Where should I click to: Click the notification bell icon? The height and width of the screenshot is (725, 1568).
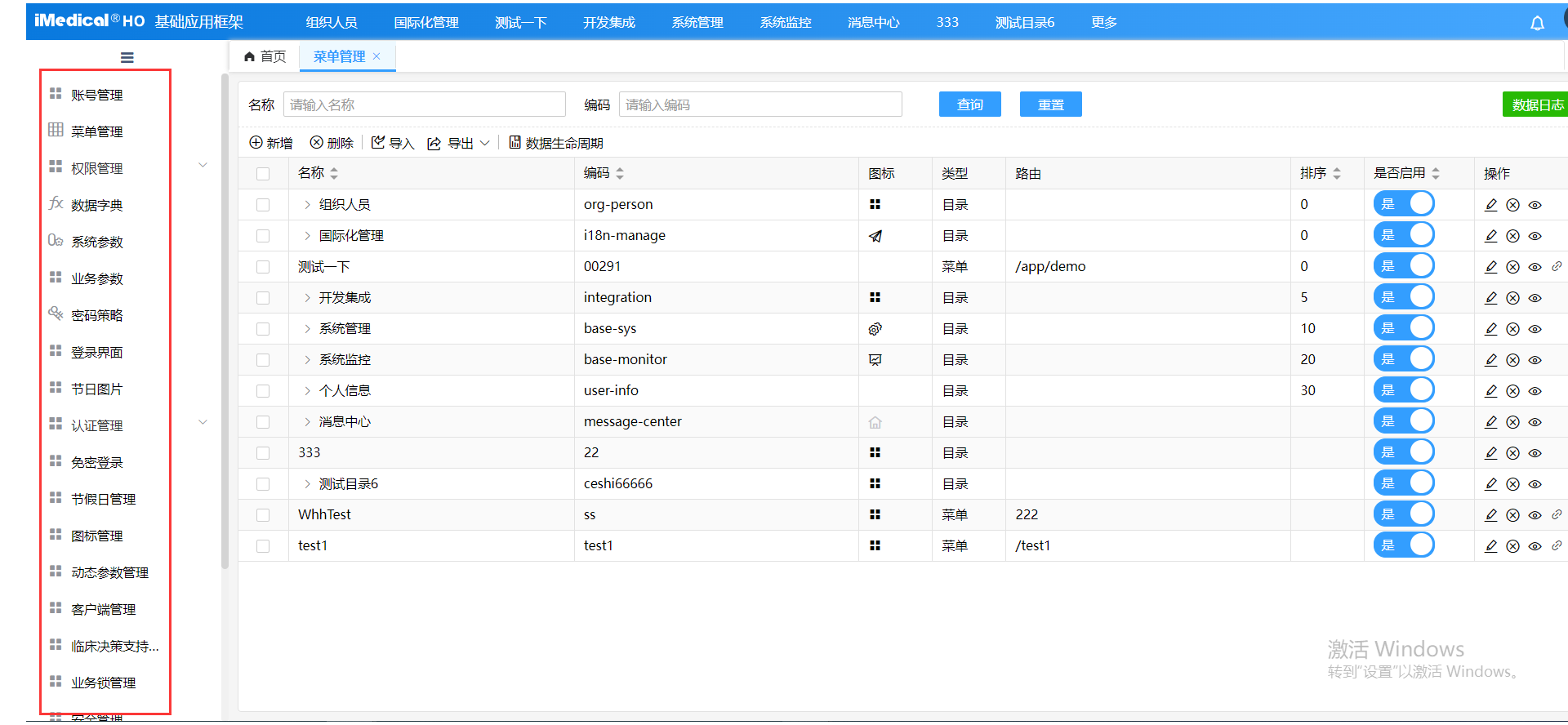pos(1537,23)
